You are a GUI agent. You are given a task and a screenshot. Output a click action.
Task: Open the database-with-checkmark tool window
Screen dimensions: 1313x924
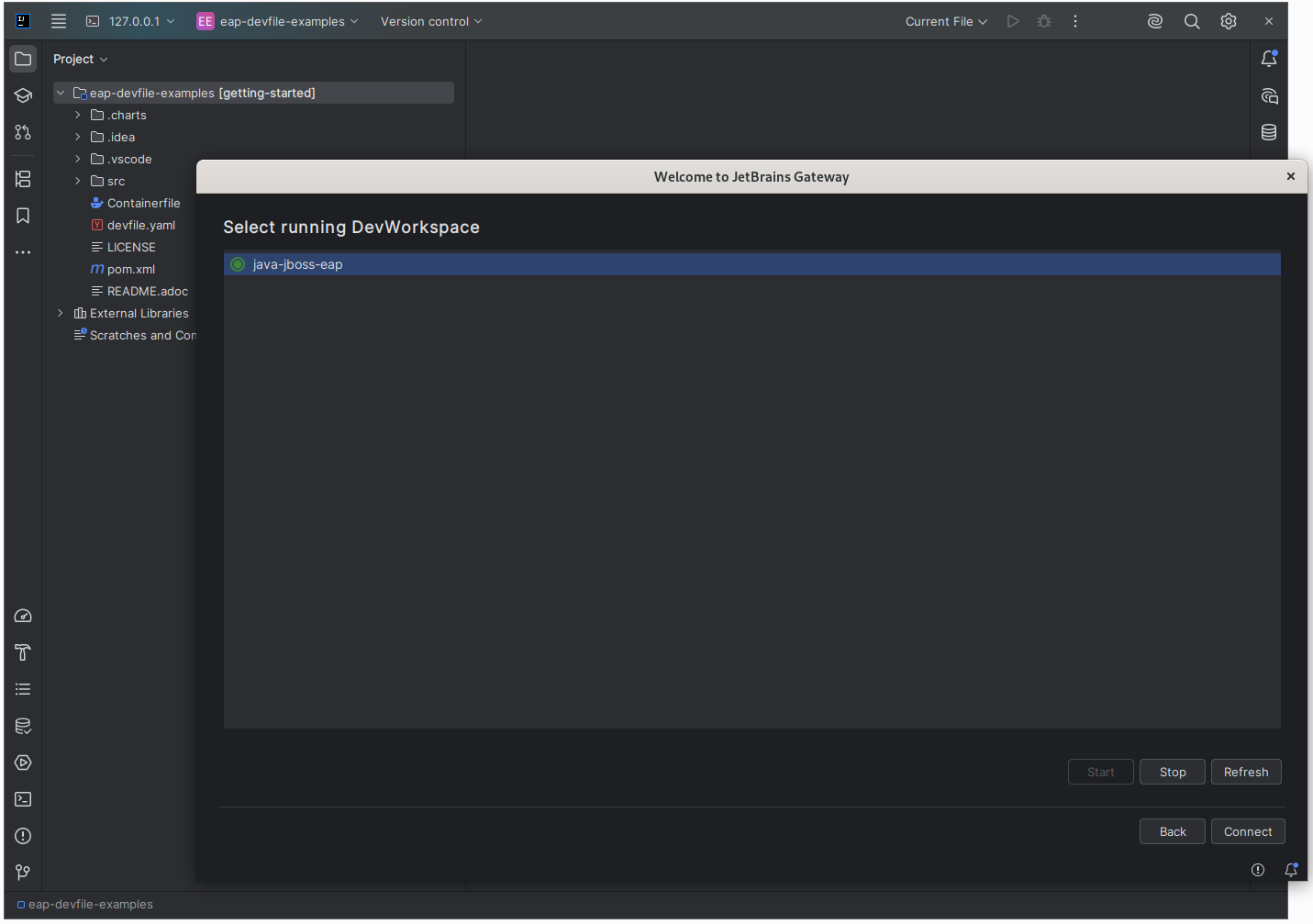click(x=23, y=726)
